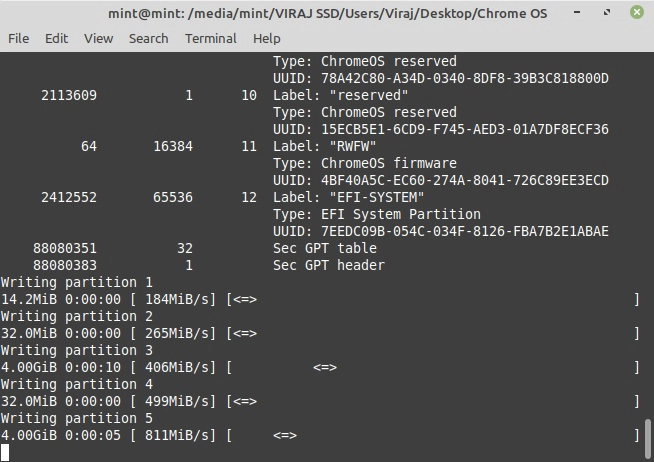Close the terminal window

click(x=635, y=13)
